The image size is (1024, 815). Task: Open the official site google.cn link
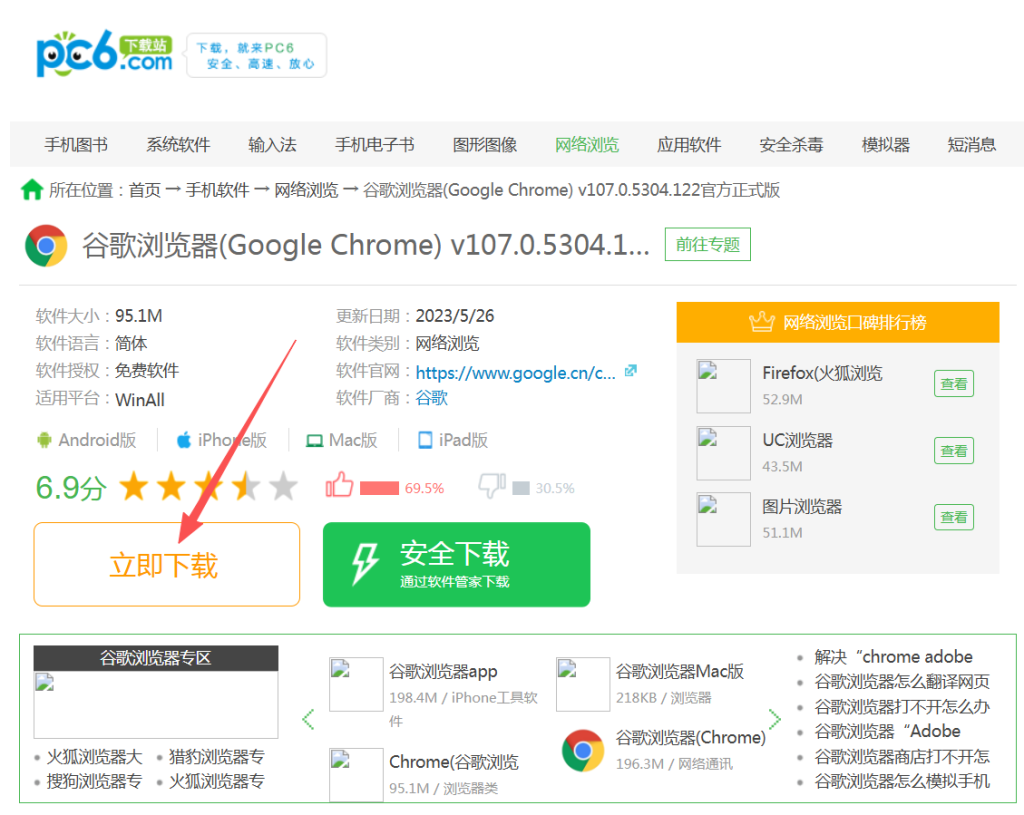tap(515, 372)
